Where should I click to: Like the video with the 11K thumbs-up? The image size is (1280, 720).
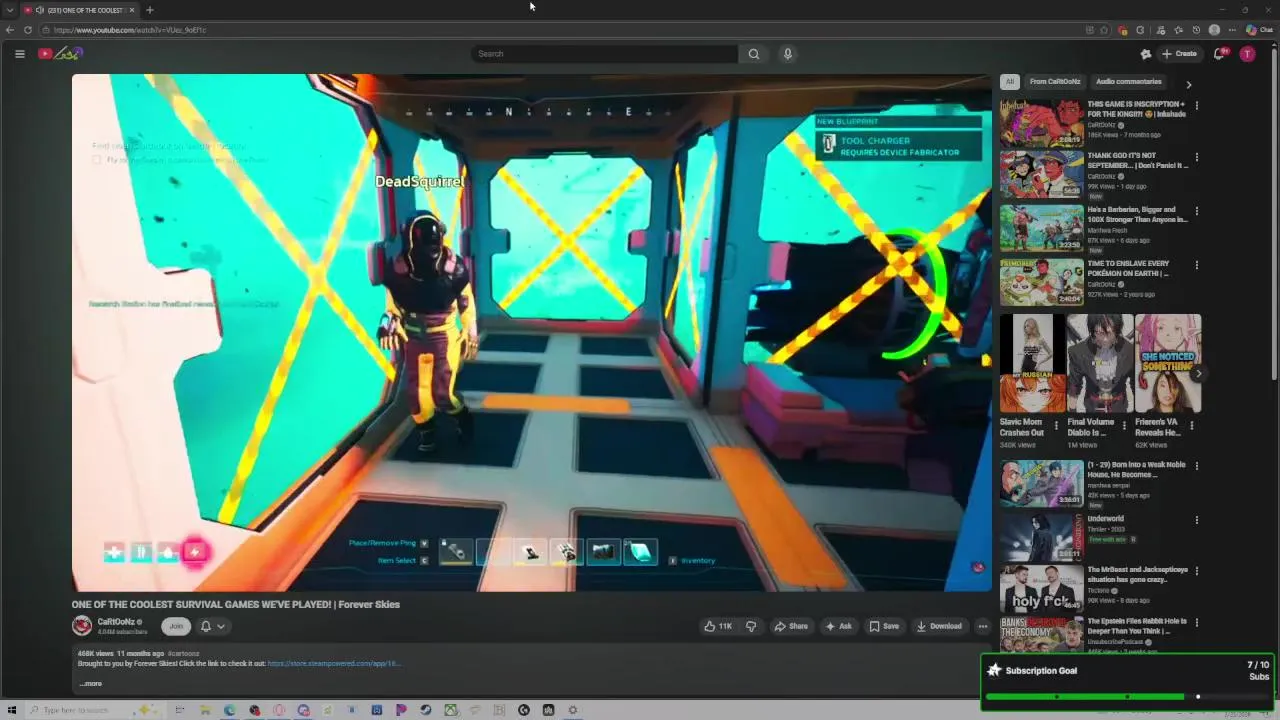pos(718,626)
